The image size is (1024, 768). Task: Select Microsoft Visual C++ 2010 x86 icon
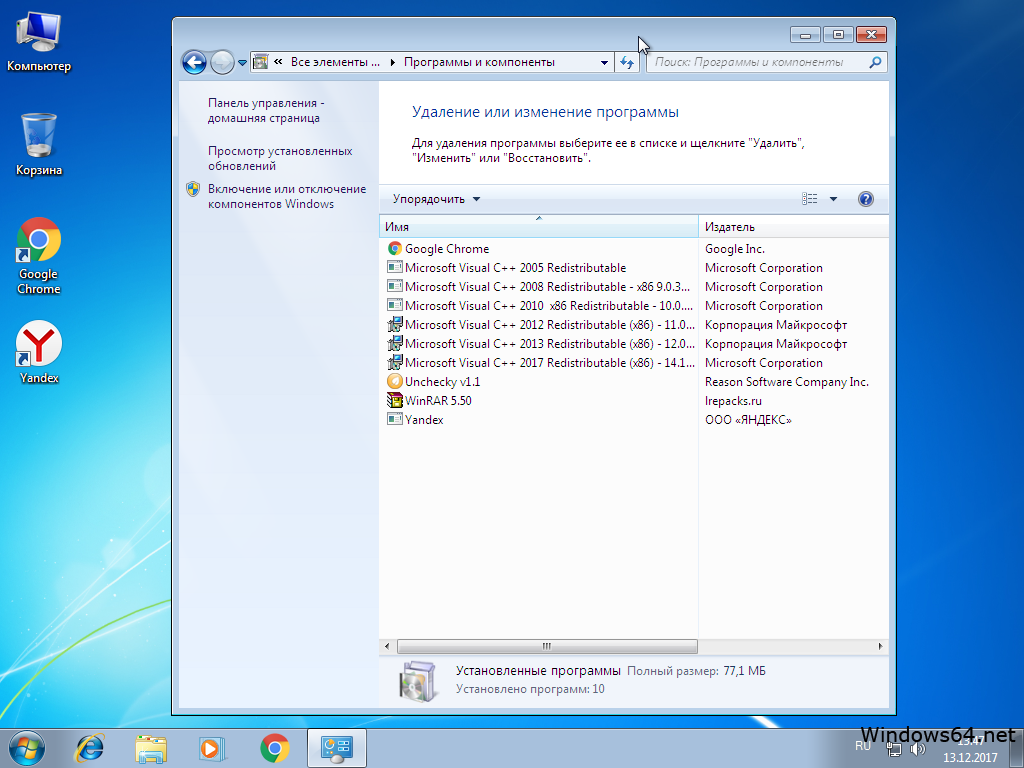394,305
